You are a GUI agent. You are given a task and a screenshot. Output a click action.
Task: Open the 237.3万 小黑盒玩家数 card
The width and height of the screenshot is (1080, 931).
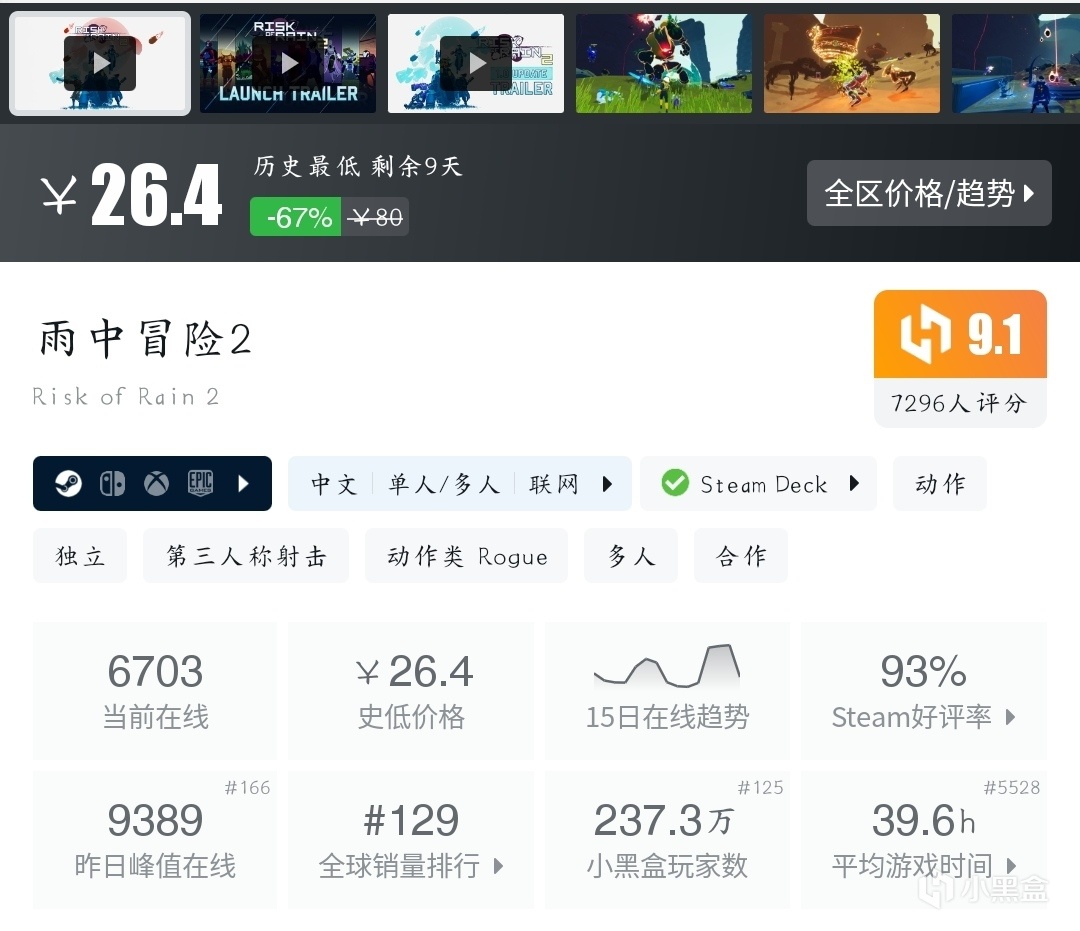pos(667,840)
